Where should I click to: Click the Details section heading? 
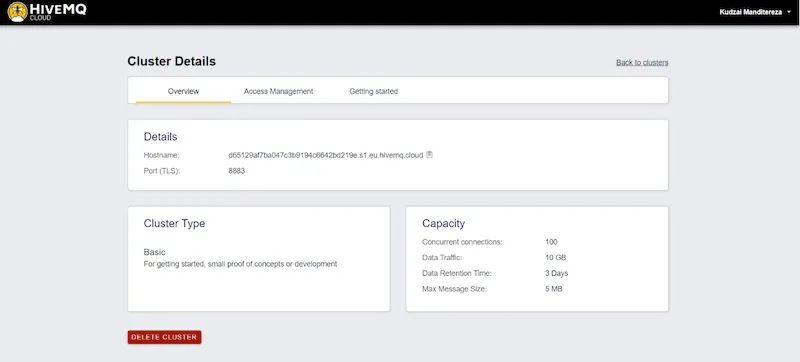(x=160, y=137)
